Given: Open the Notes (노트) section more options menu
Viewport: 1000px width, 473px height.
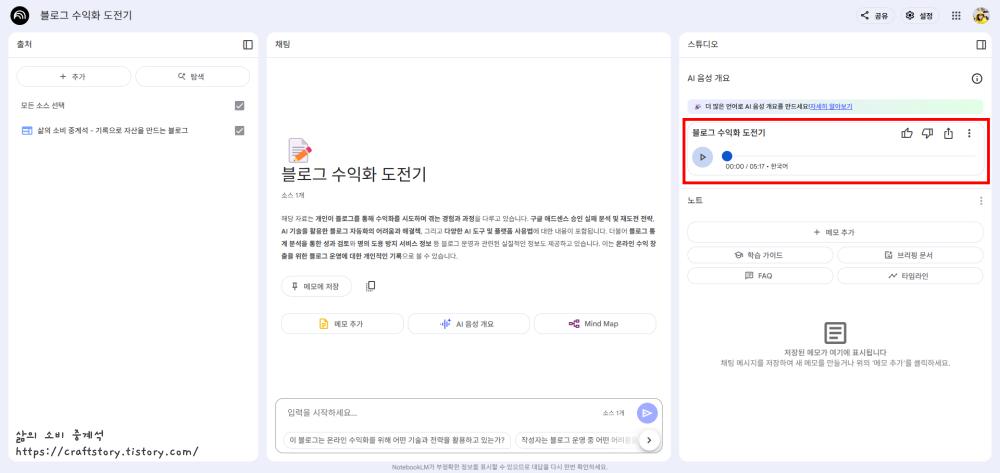Looking at the screenshot, I should (981, 201).
